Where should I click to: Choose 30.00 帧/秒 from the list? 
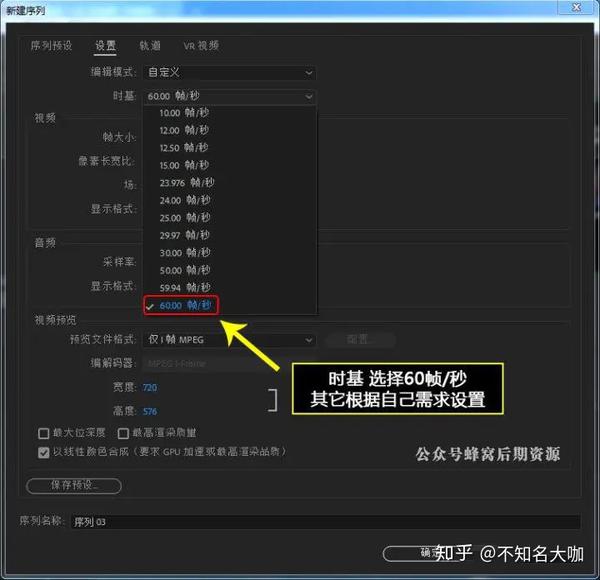click(x=230, y=253)
